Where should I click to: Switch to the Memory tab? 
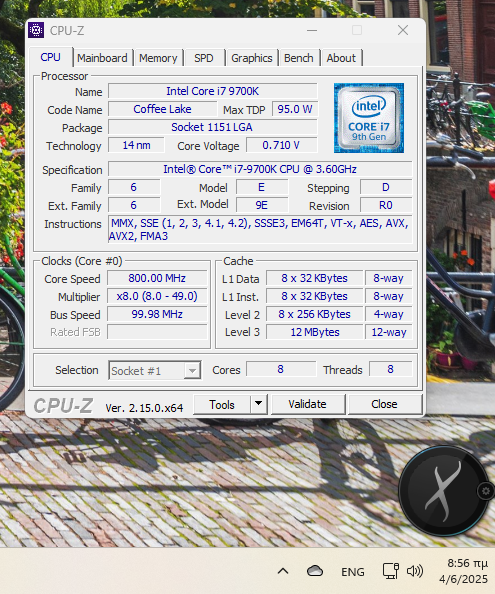[x=158, y=58]
